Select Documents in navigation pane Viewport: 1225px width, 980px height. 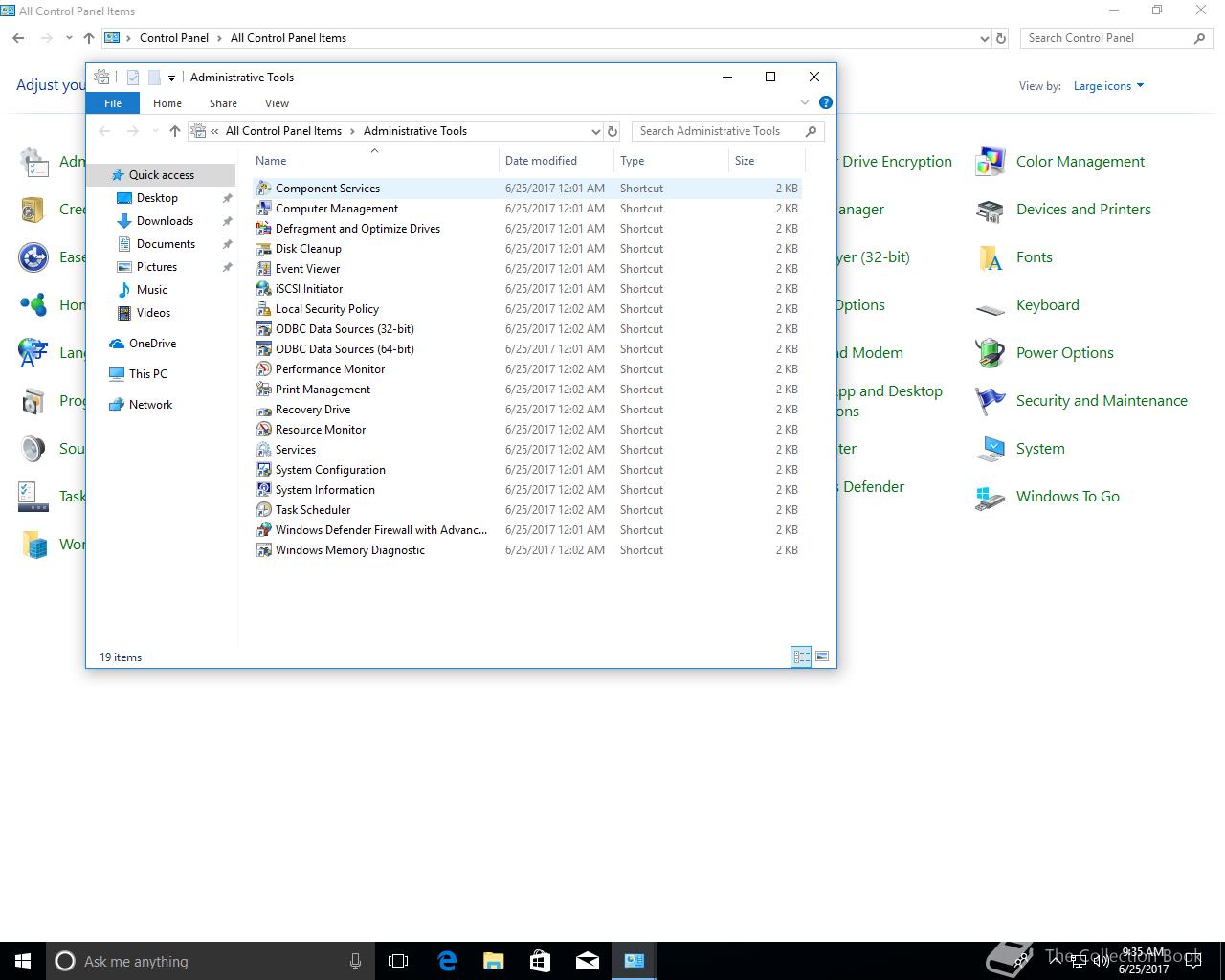click(x=166, y=244)
